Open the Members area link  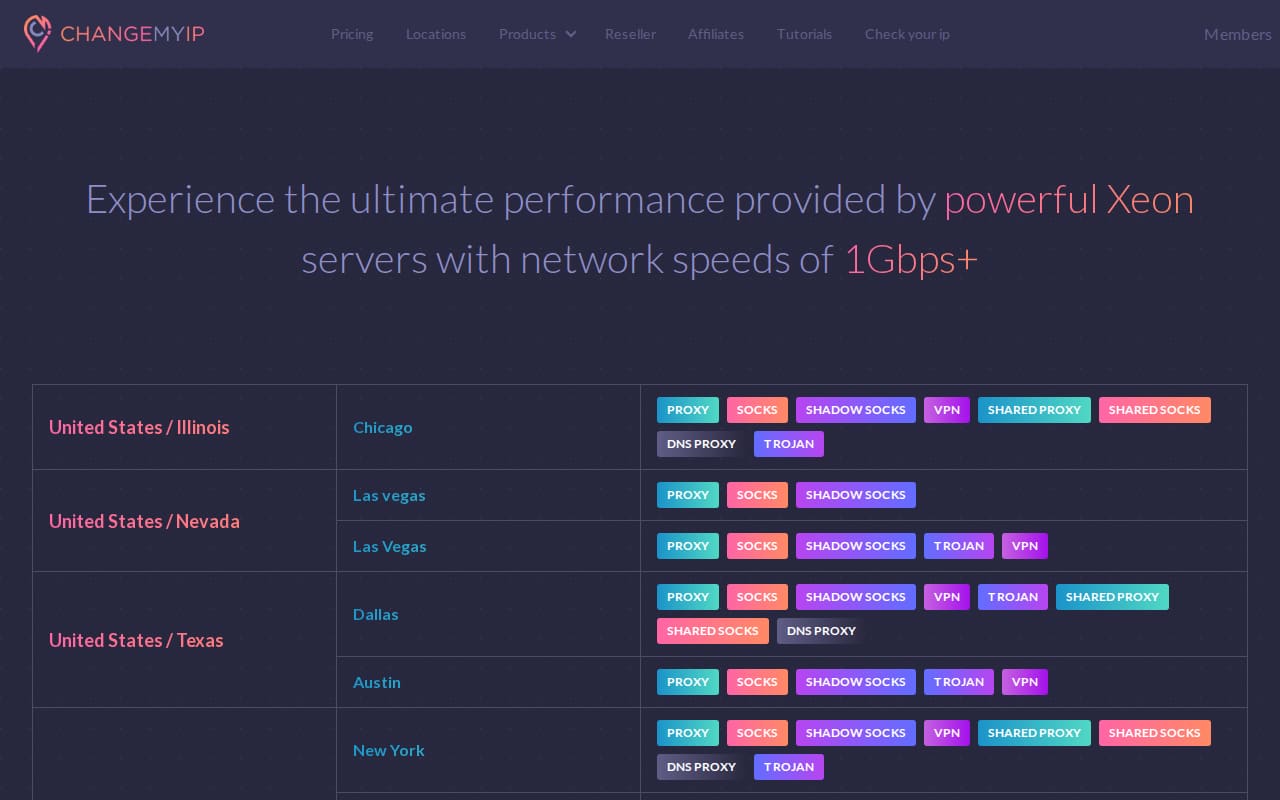click(1238, 34)
